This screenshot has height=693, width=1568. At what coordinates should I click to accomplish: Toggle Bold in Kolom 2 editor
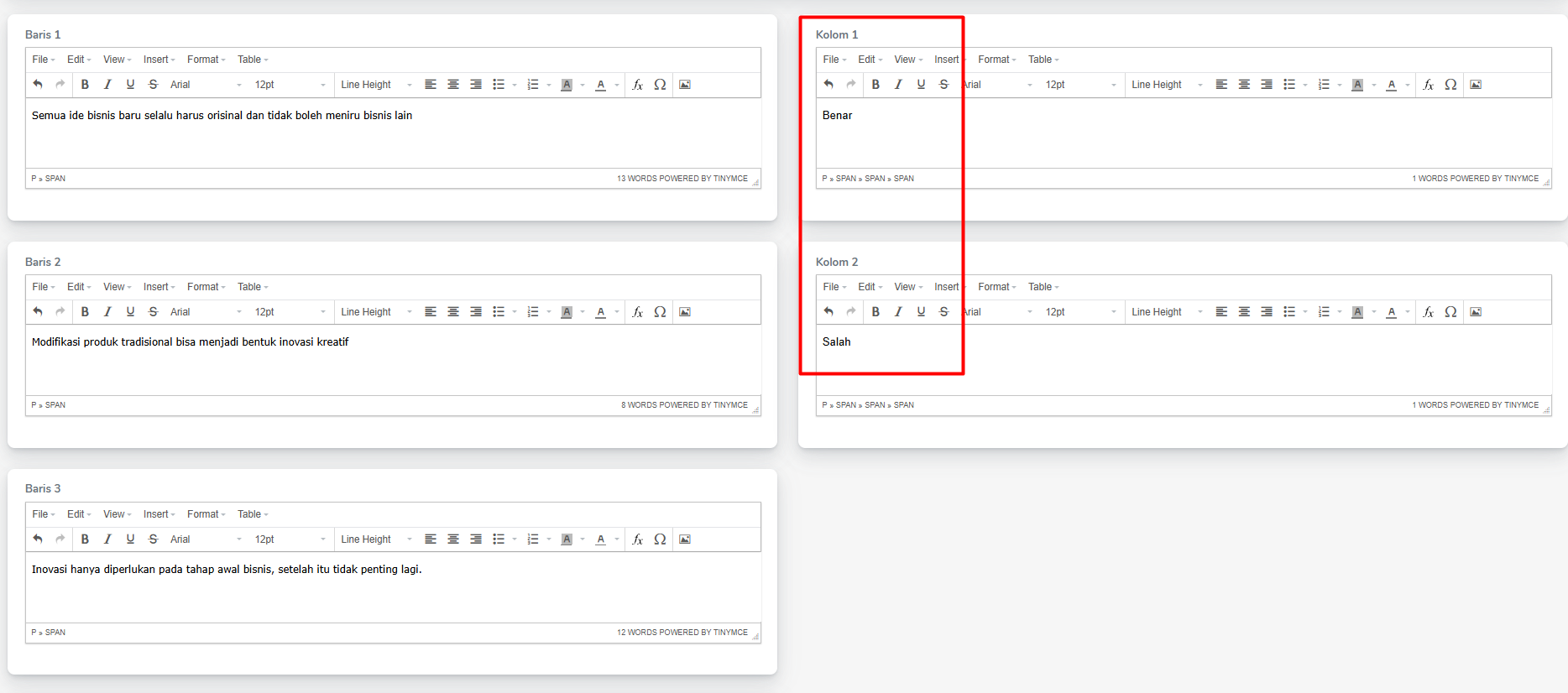875,312
